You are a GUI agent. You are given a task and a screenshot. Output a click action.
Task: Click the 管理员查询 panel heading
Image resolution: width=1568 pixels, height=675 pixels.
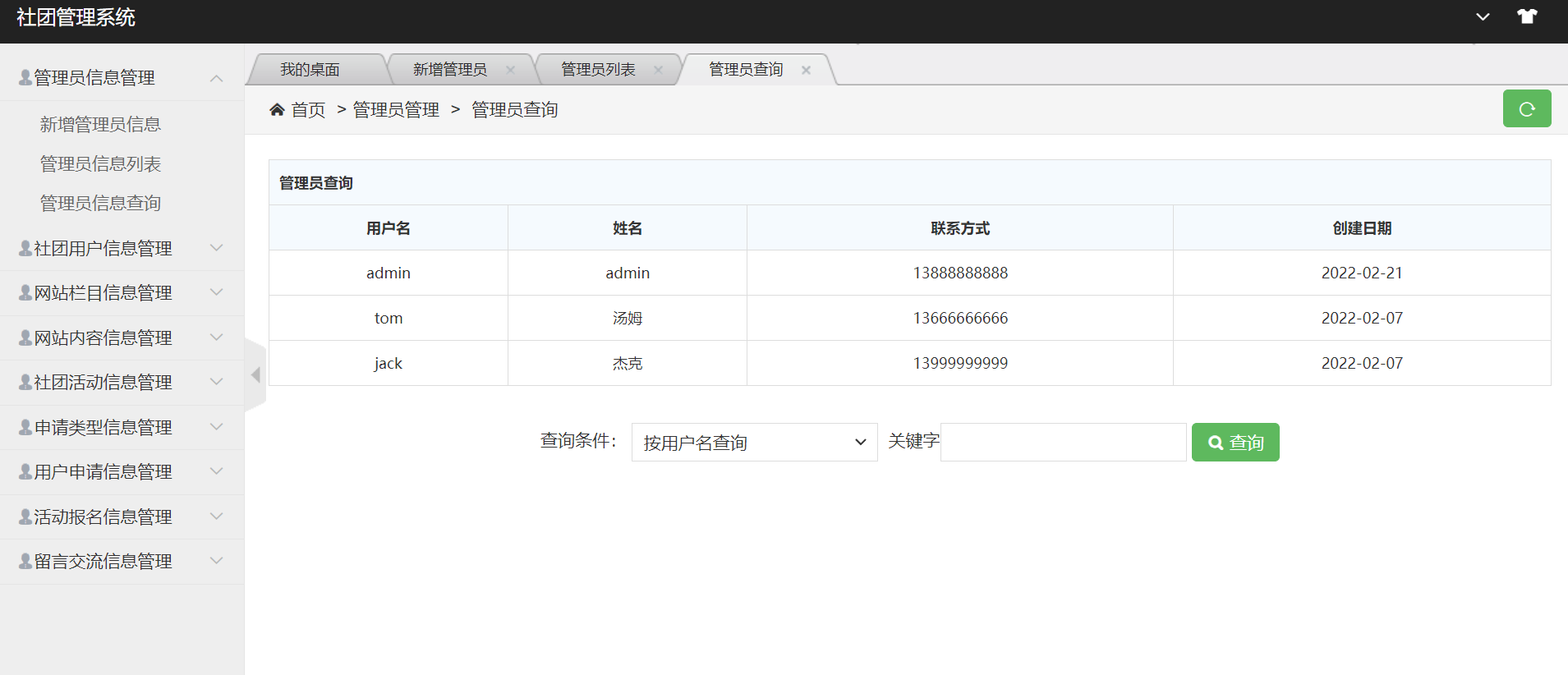tap(316, 182)
